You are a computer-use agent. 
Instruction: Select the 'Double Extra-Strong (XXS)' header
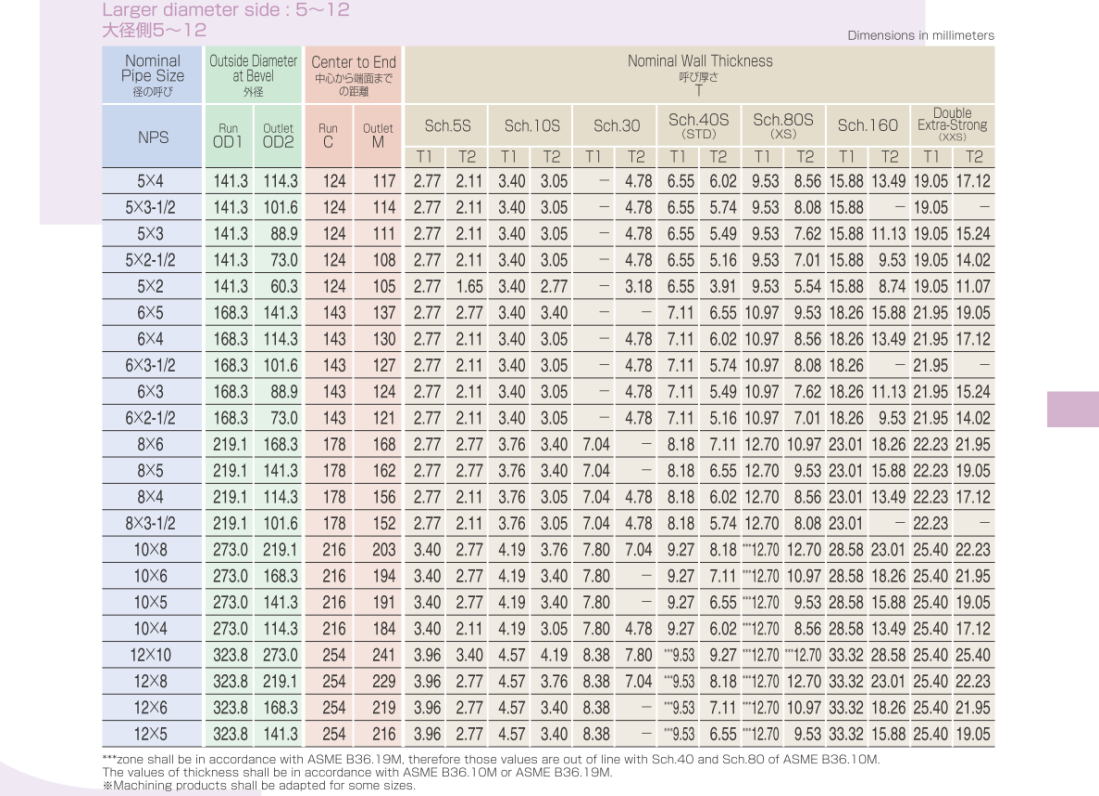pos(953,126)
